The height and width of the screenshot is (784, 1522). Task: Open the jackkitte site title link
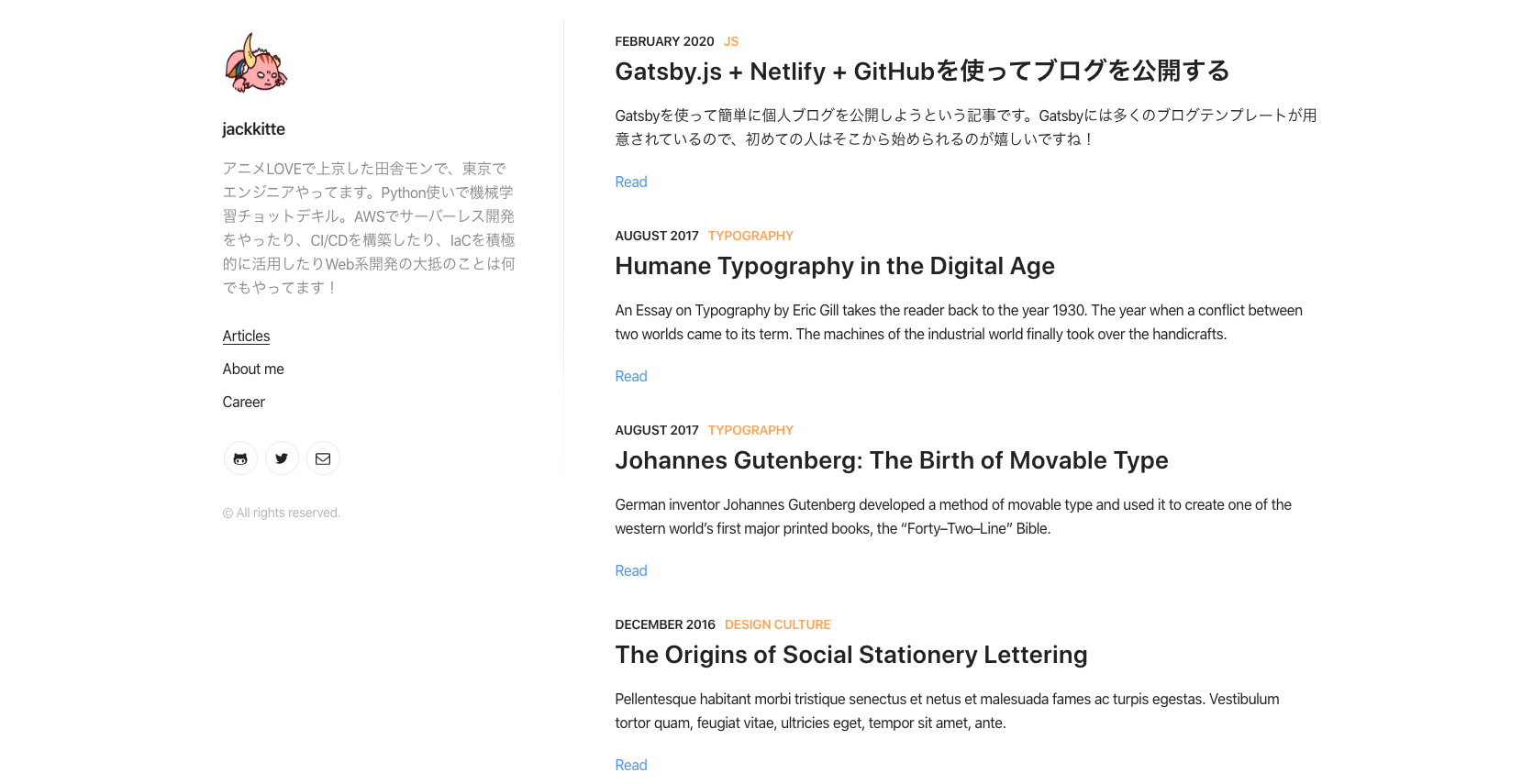click(x=253, y=129)
